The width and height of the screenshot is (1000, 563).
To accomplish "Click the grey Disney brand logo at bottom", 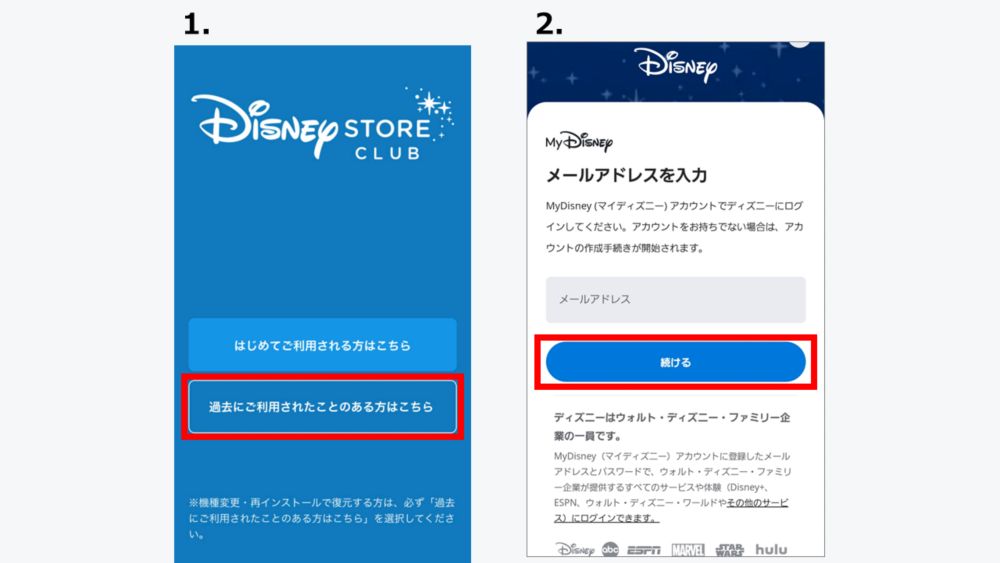I will click(575, 550).
